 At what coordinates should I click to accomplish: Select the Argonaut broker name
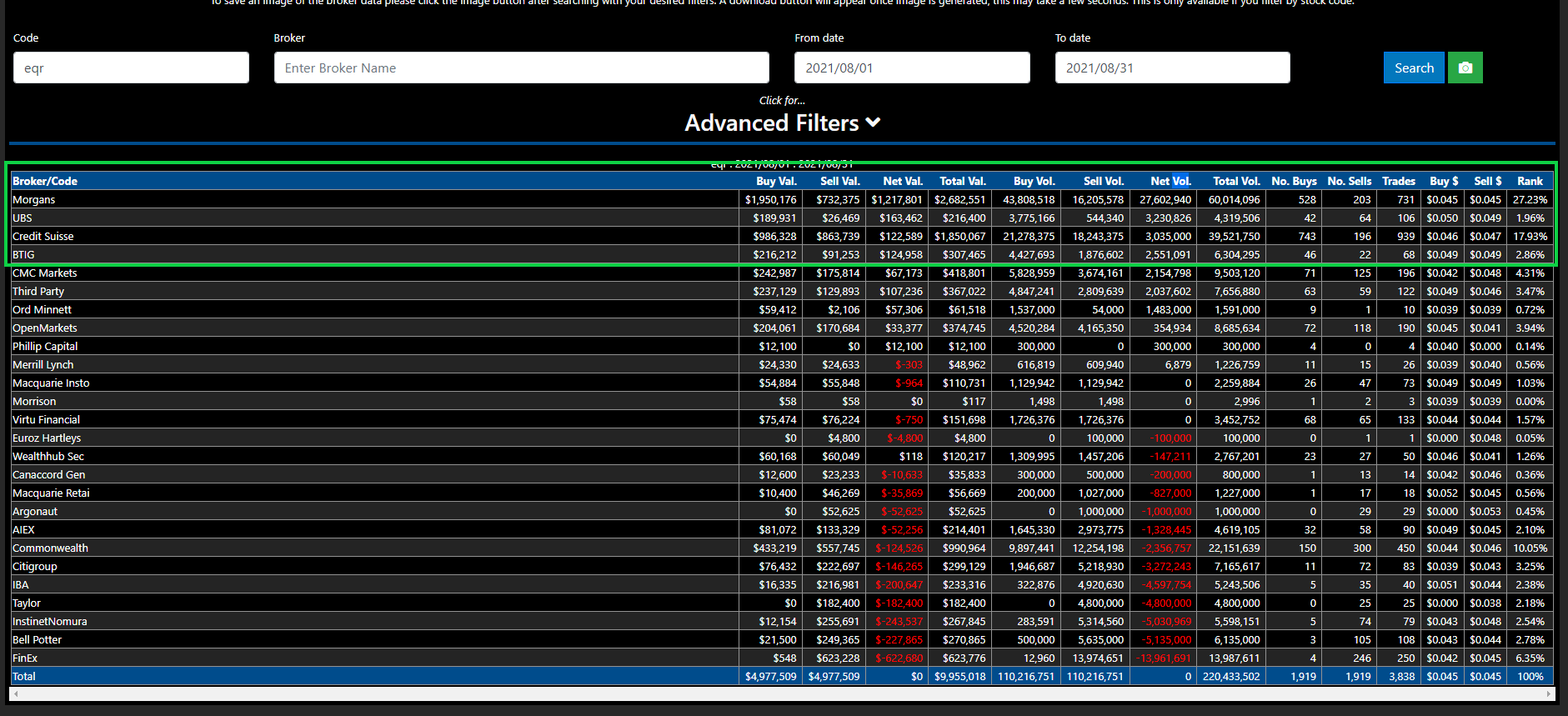coord(35,512)
